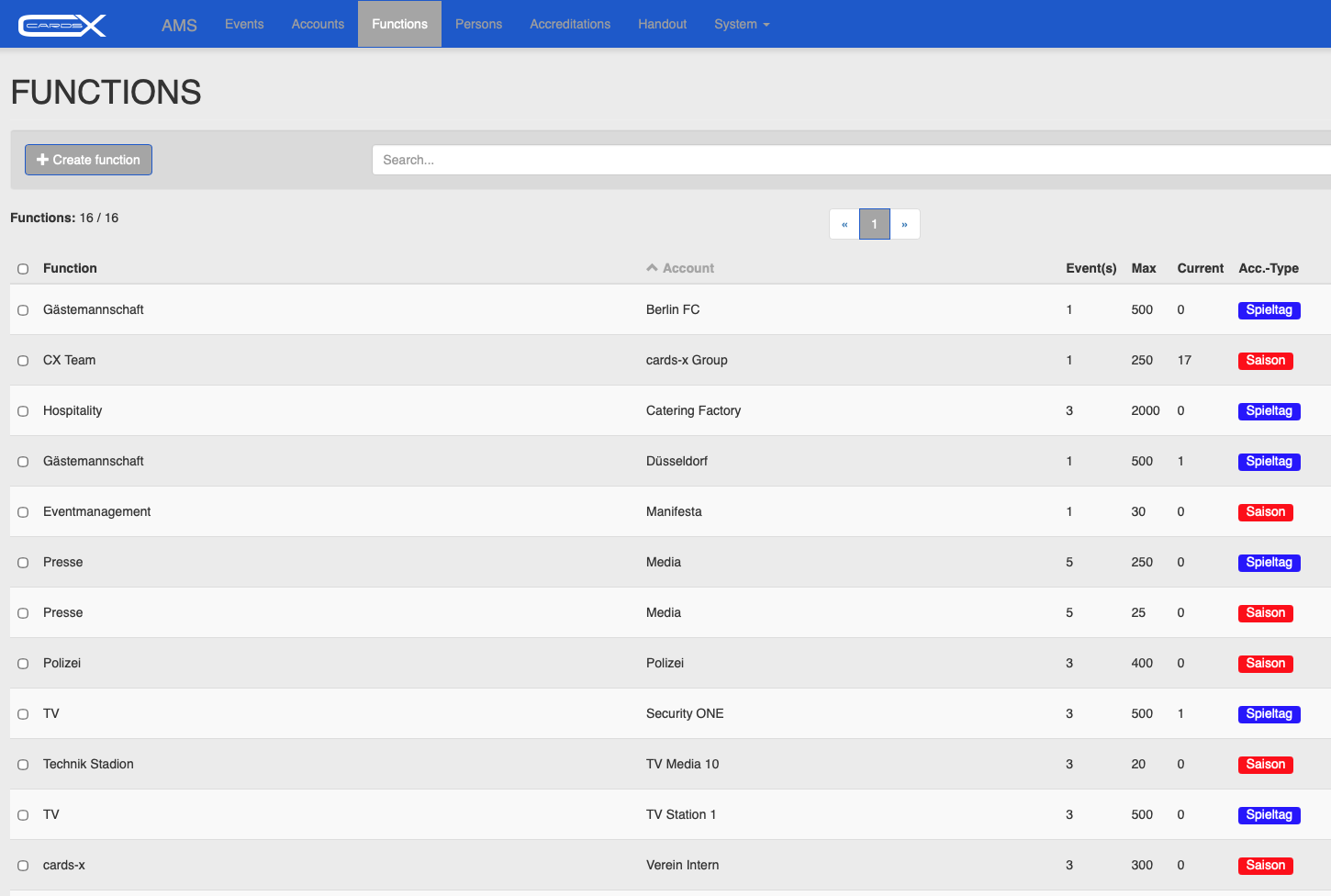Click Berlin FC account cell

(673, 309)
